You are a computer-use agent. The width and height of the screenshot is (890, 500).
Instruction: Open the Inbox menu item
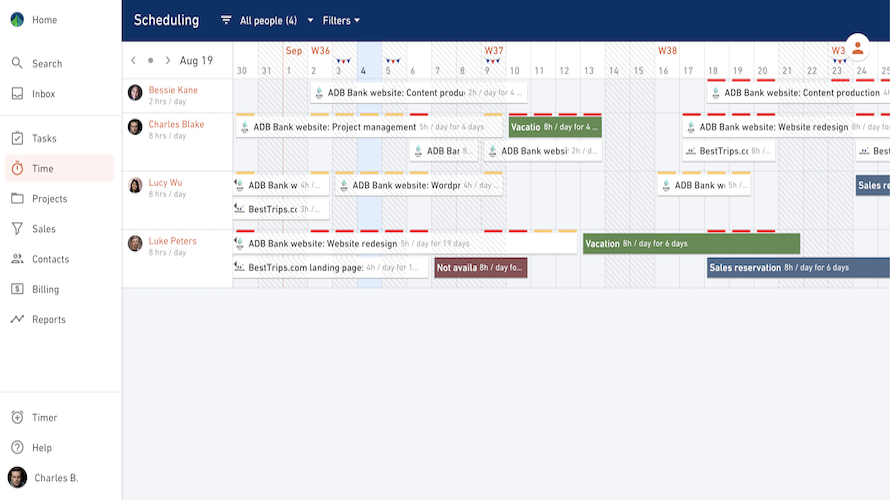(x=44, y=94)
